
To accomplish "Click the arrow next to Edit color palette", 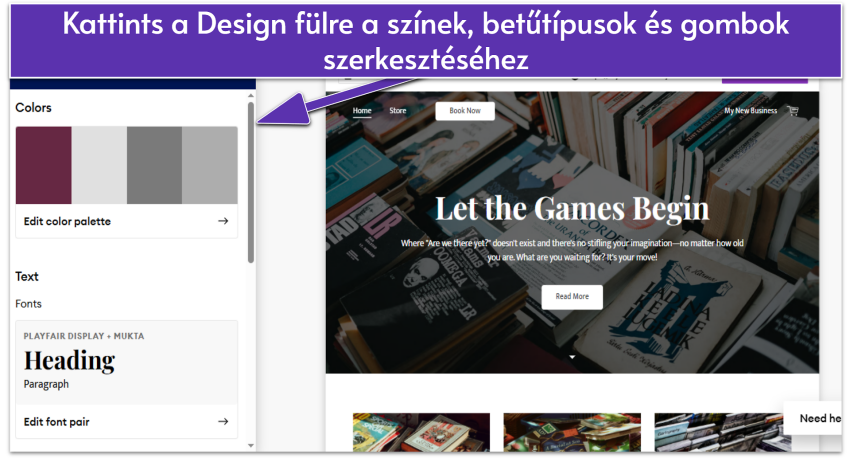I will 223,221.
